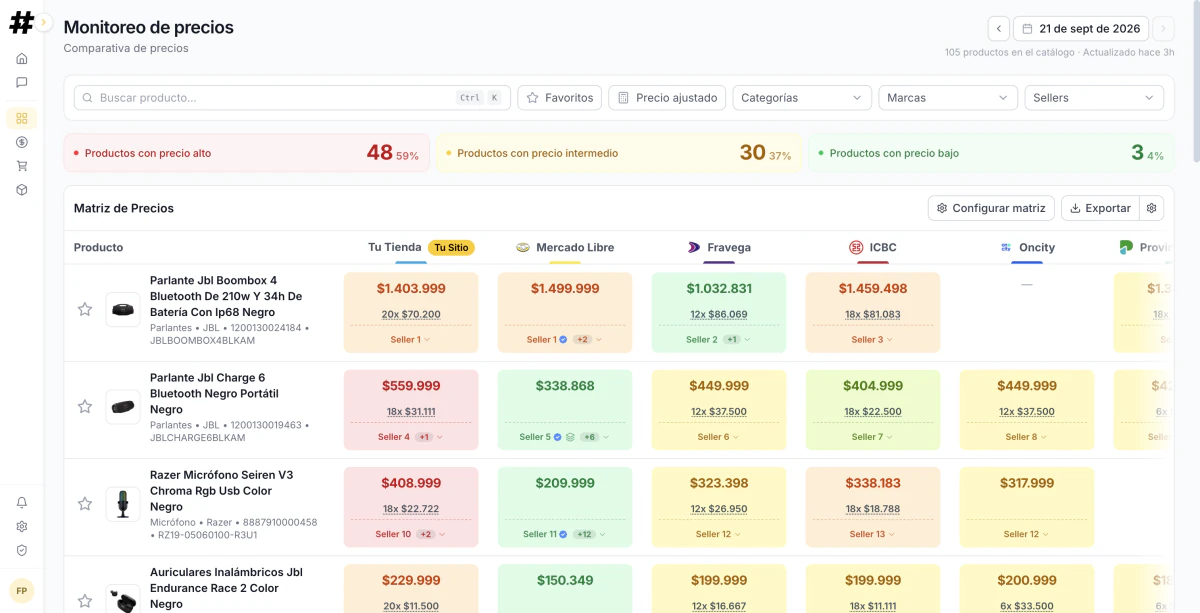This screenshot has height=613, width=1200.
Task: Click the Tu Sitio badge
Action: coord(451,247)
